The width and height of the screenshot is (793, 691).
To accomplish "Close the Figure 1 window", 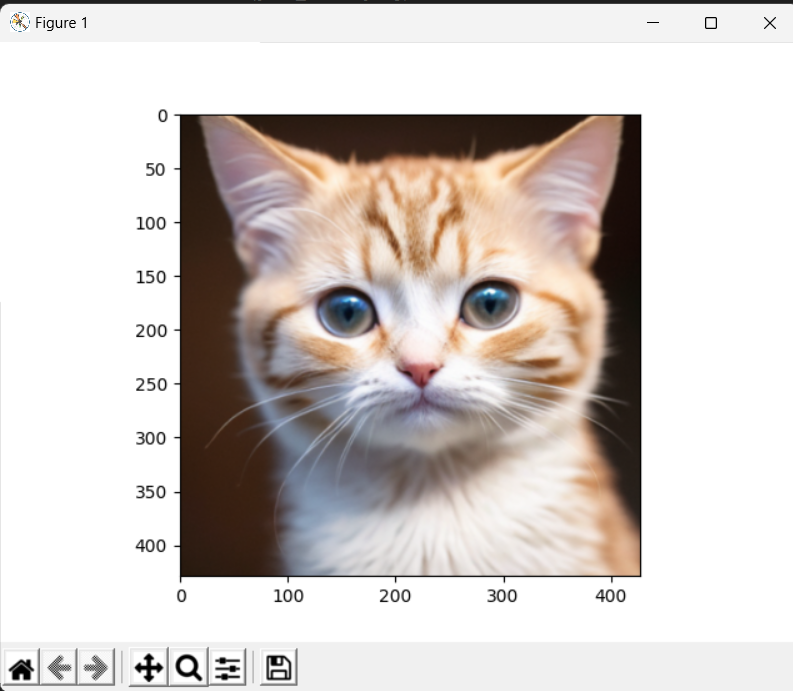I will click(x=770, y=23).
